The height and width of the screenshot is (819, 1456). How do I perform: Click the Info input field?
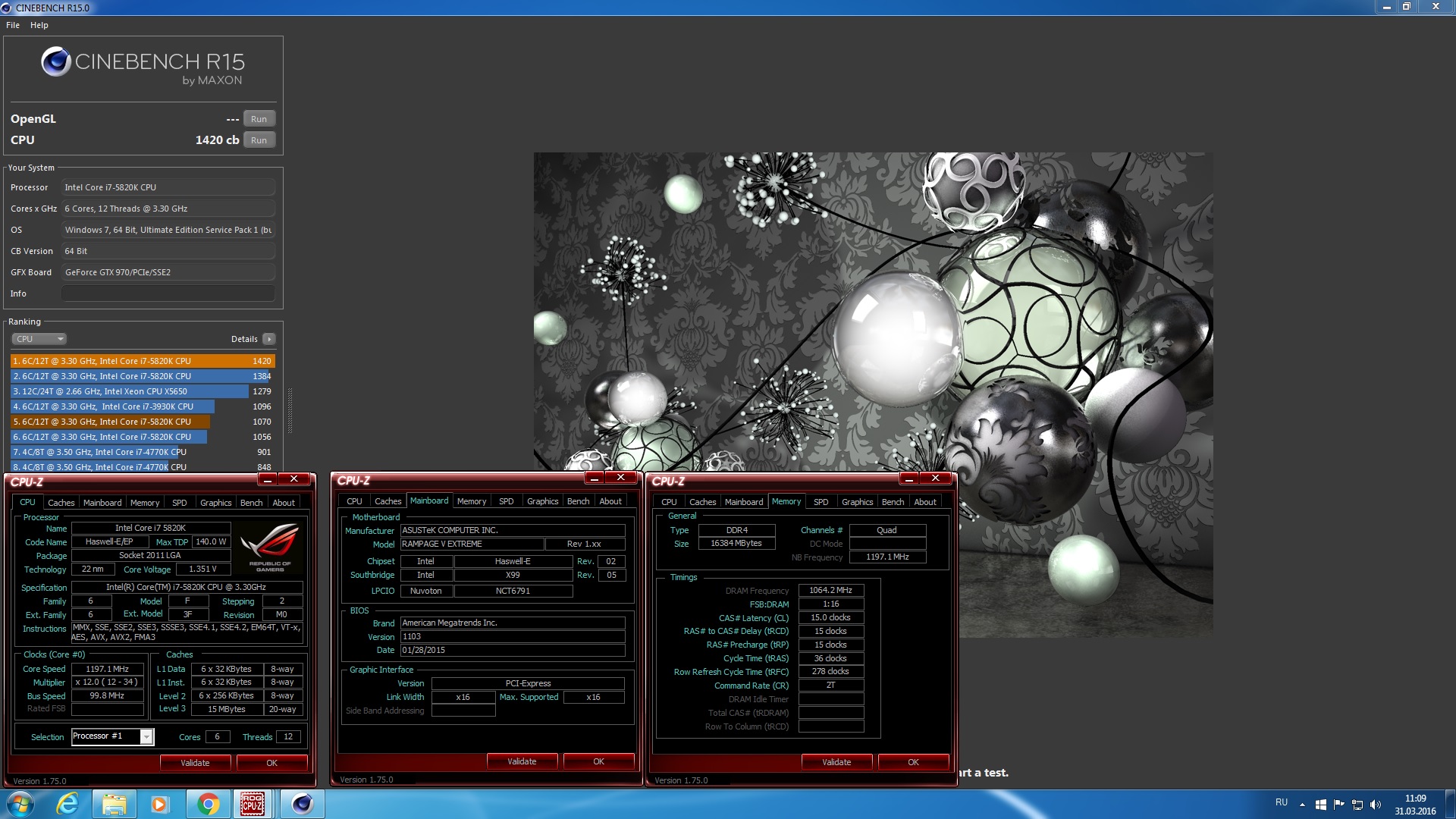click(168, 293)
